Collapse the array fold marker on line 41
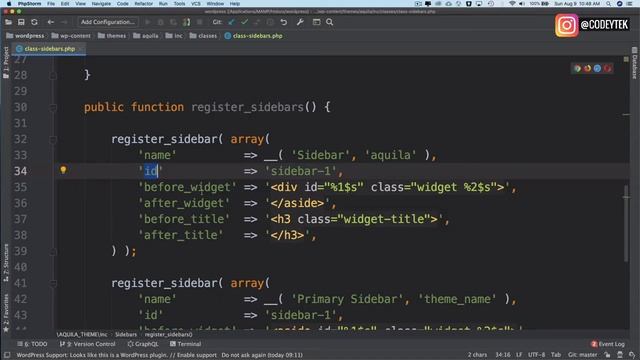640x360 pixels. click(x=53, y=283)
